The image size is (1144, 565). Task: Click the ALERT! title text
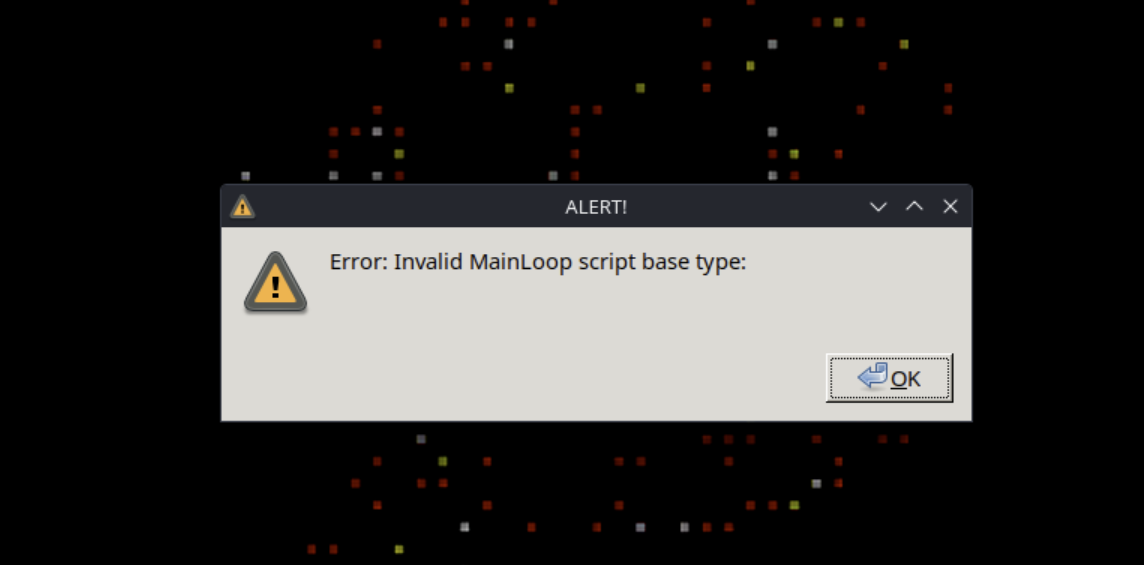click(596, 207)
